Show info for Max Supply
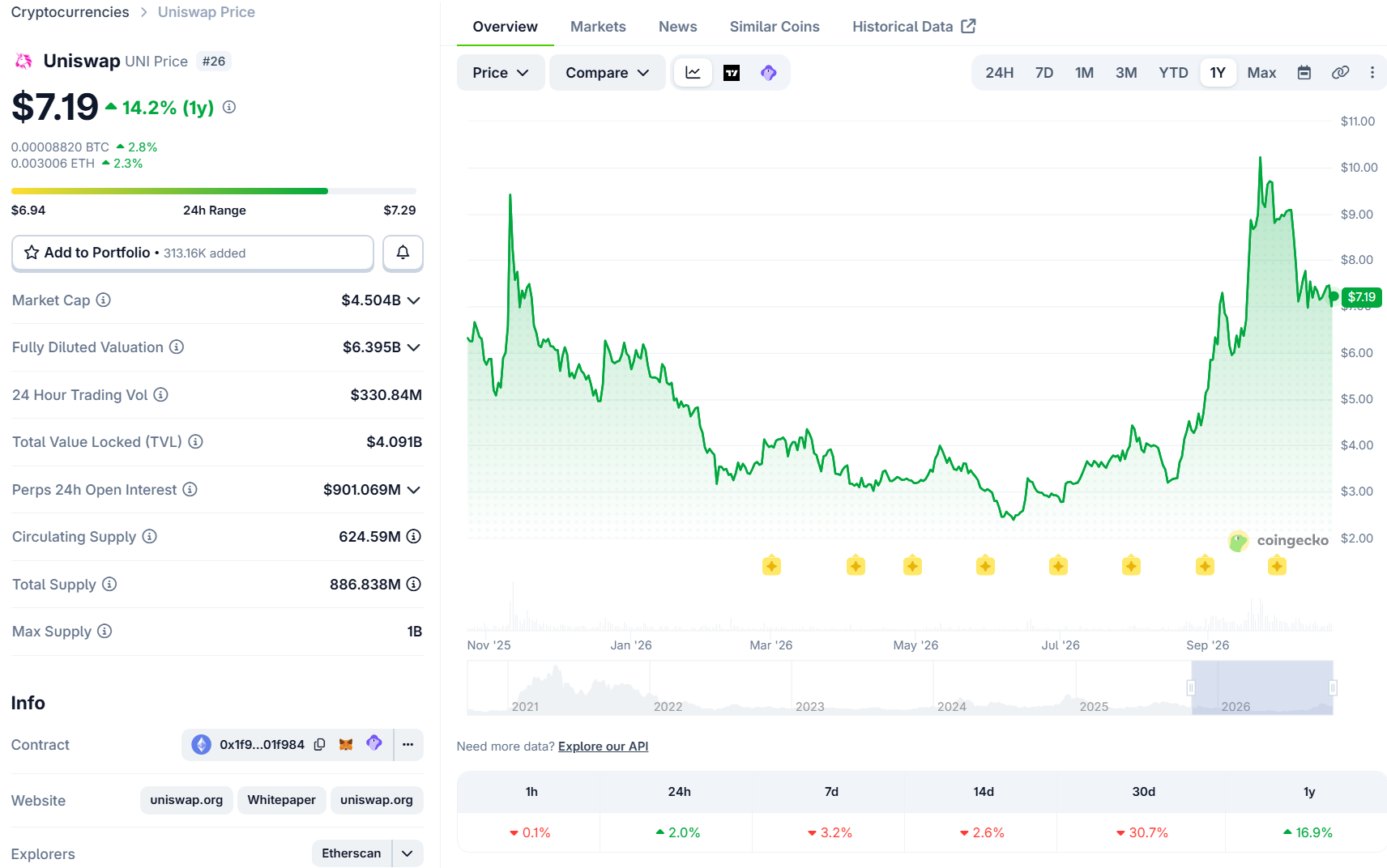 point(105,631)
